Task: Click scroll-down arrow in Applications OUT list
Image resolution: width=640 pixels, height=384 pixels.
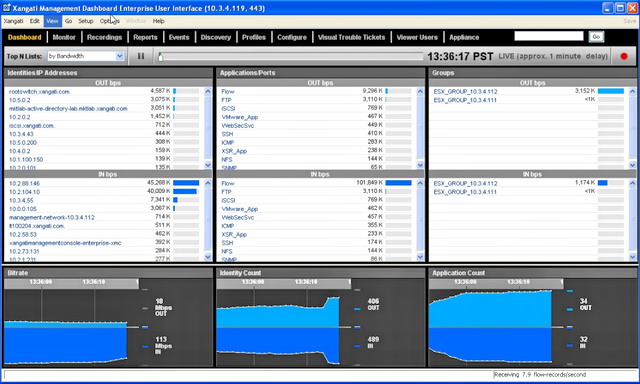Action: point(420,165)
